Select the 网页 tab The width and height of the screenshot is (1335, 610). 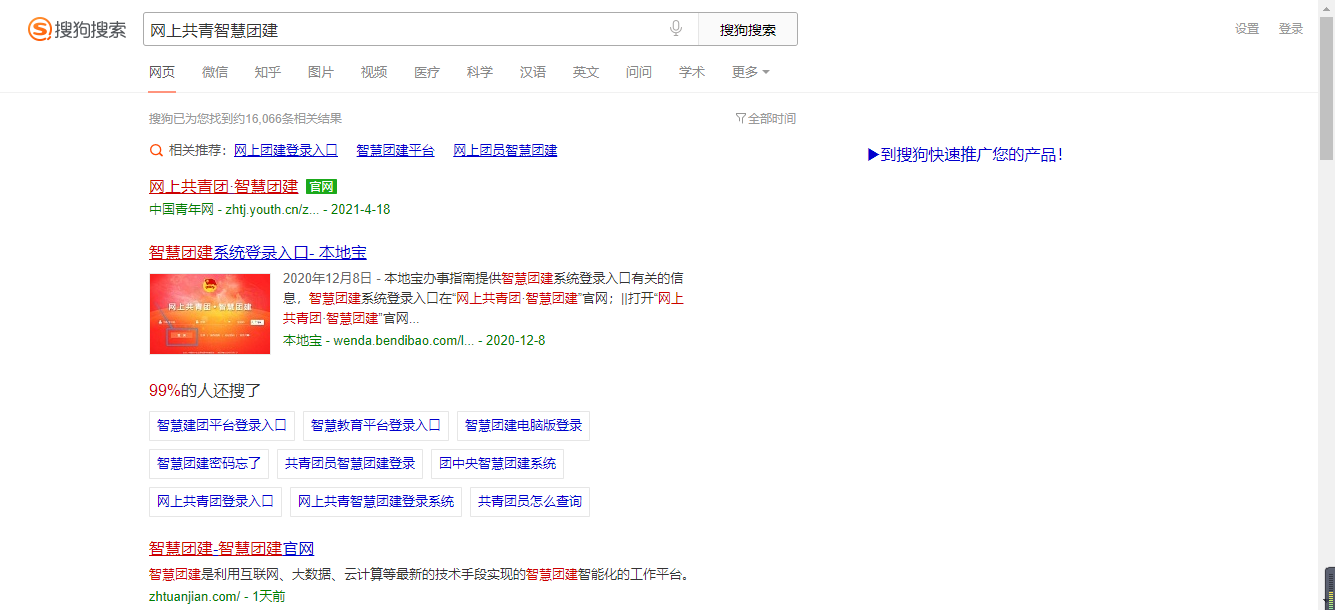(162, 72)
